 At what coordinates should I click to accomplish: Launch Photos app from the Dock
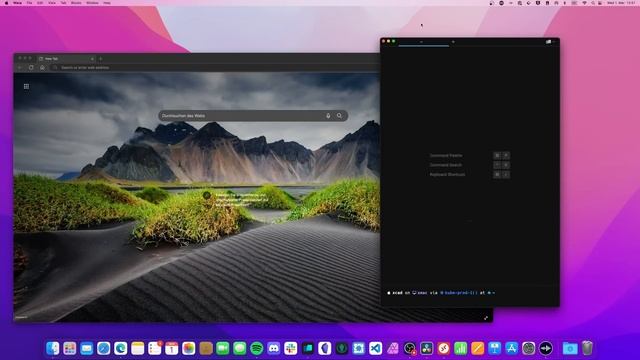coord(189,348)
